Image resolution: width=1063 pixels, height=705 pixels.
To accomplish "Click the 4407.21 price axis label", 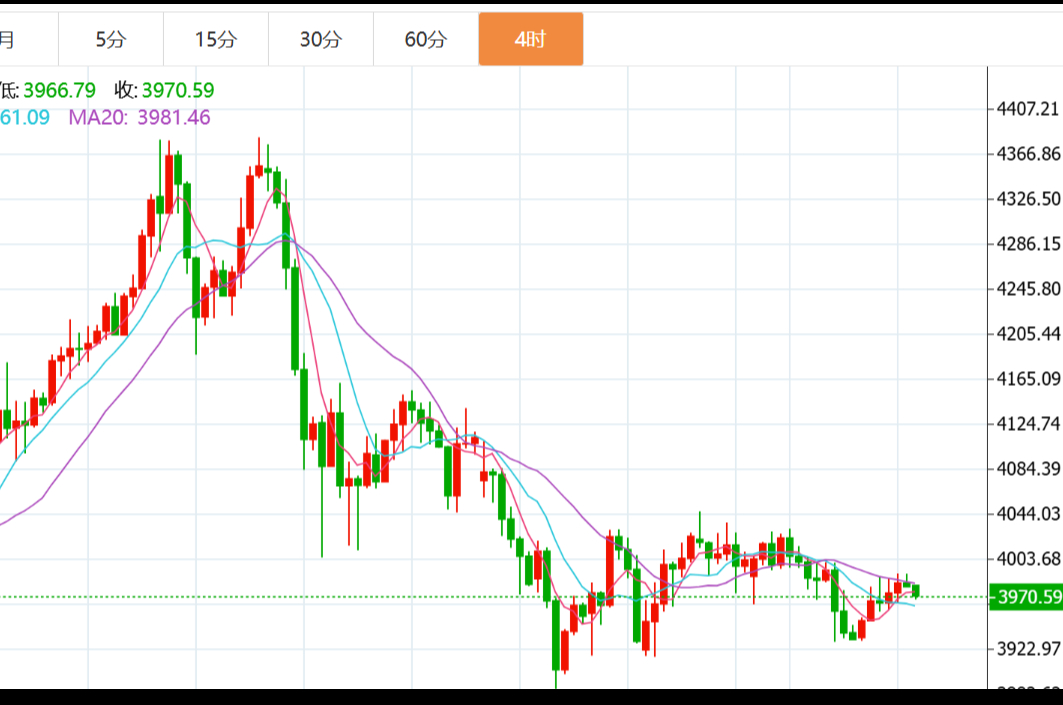I will click(1028, 108).
